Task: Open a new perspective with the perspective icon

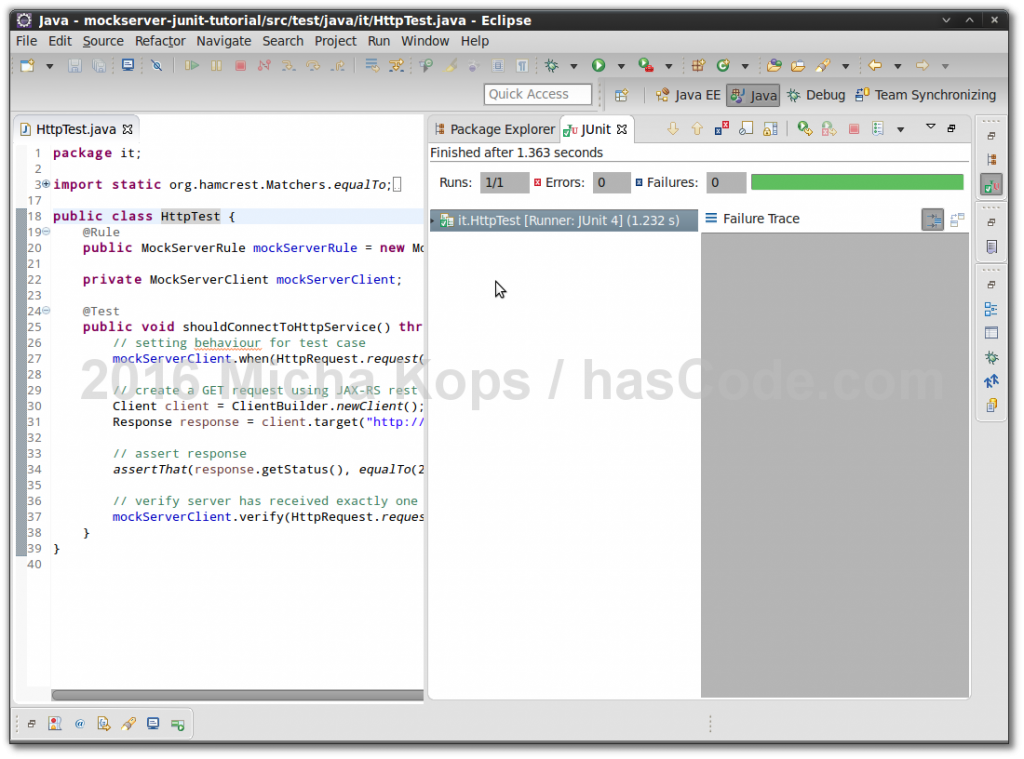Action: 623,95
